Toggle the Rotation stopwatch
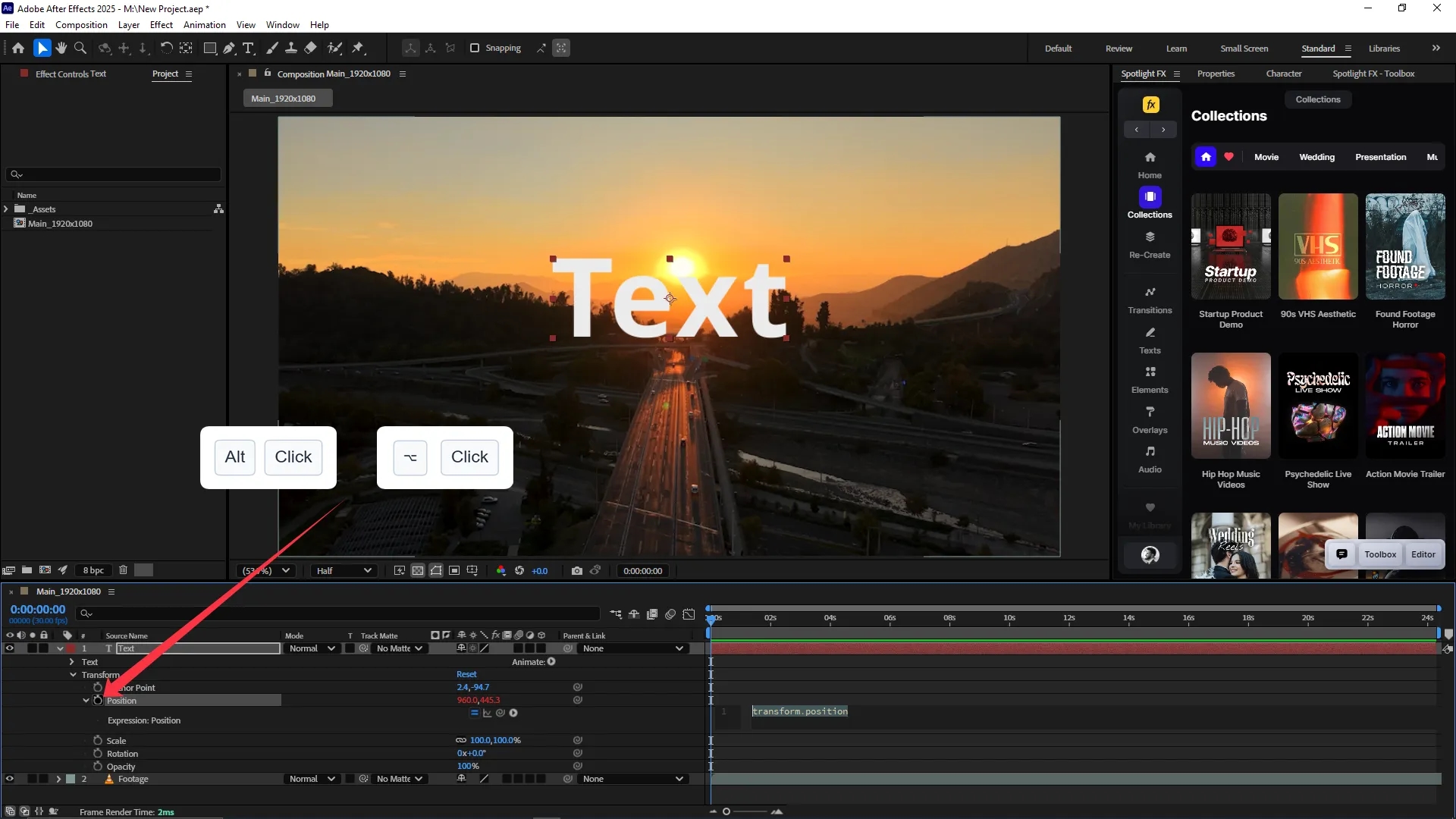Image resolution: width=1456 pixels, height=819 pixels. pos(98,753)
